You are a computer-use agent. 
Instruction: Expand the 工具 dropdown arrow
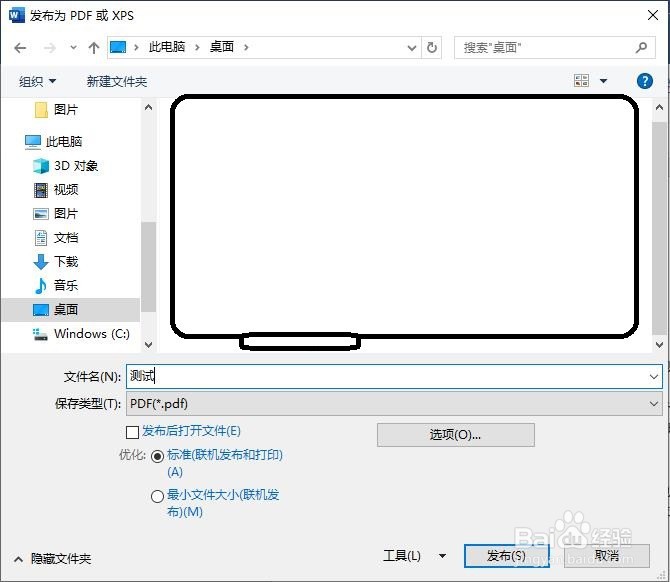coord(443,556)
